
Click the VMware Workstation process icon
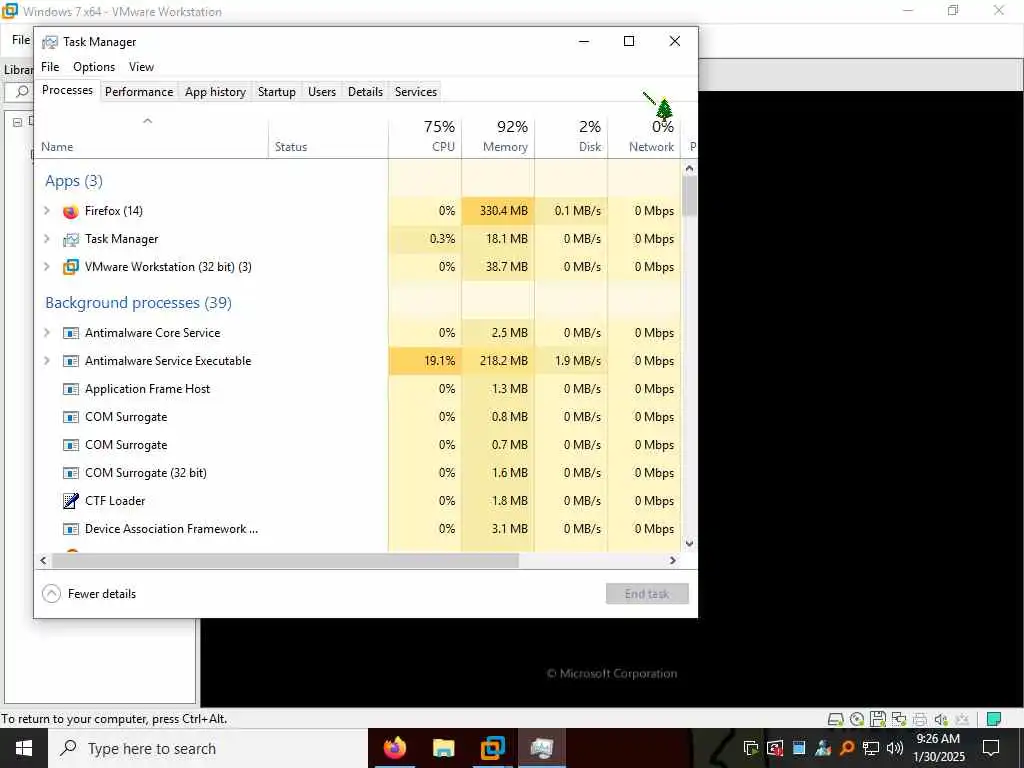click(71, 267)
